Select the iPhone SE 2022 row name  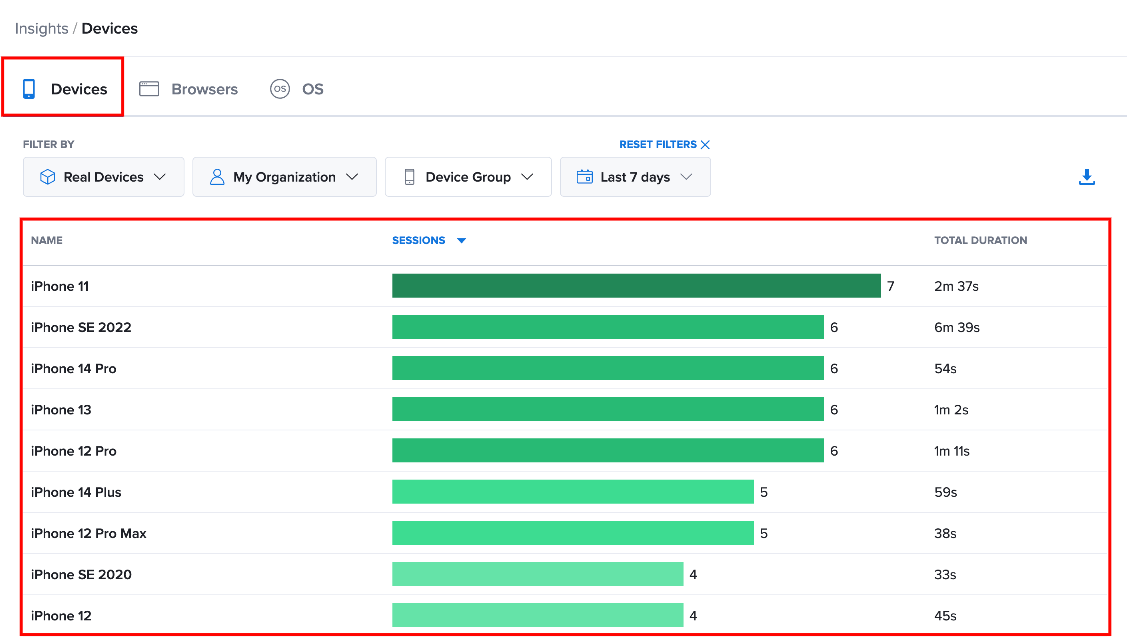pos(81,327)
